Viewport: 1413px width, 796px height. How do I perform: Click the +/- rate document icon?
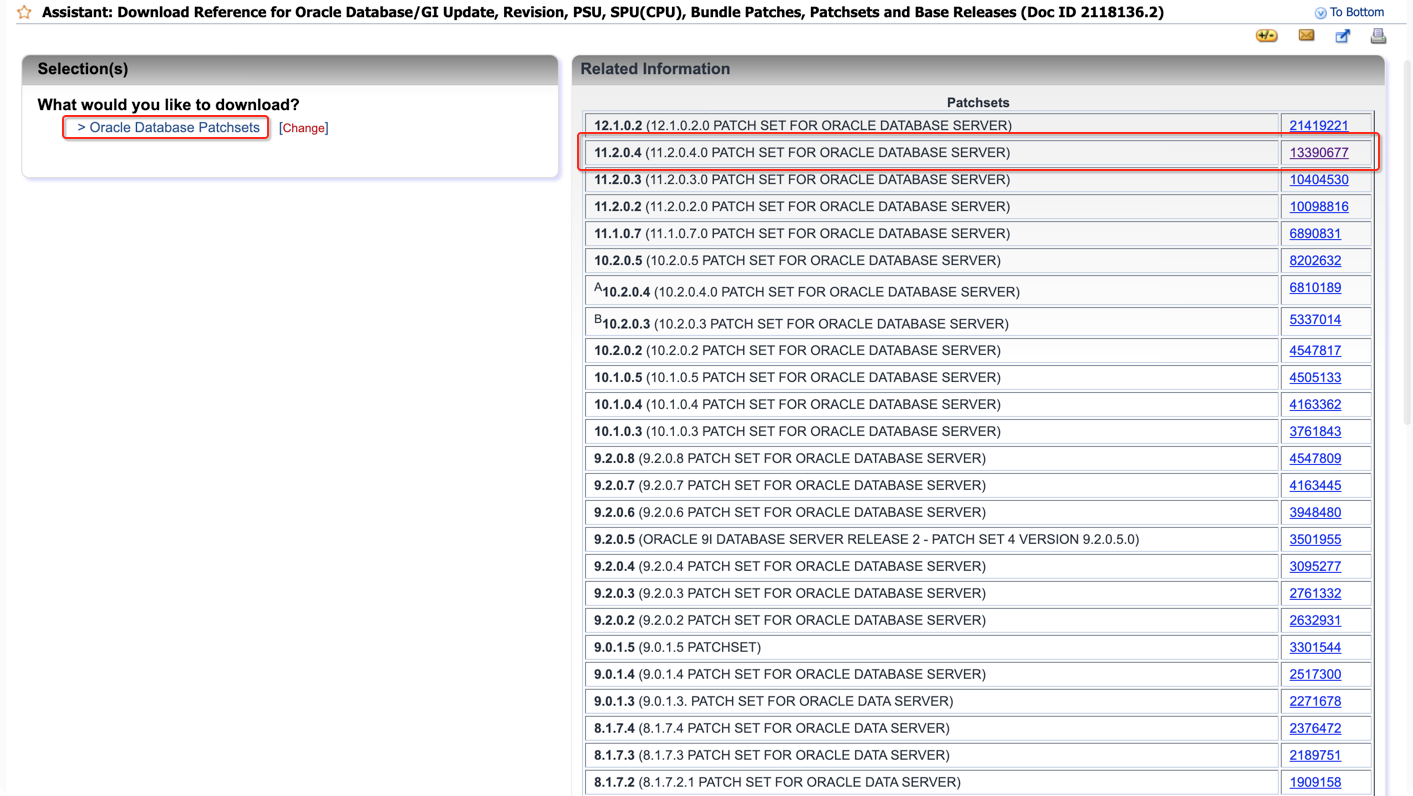[x=1267, y=36]
